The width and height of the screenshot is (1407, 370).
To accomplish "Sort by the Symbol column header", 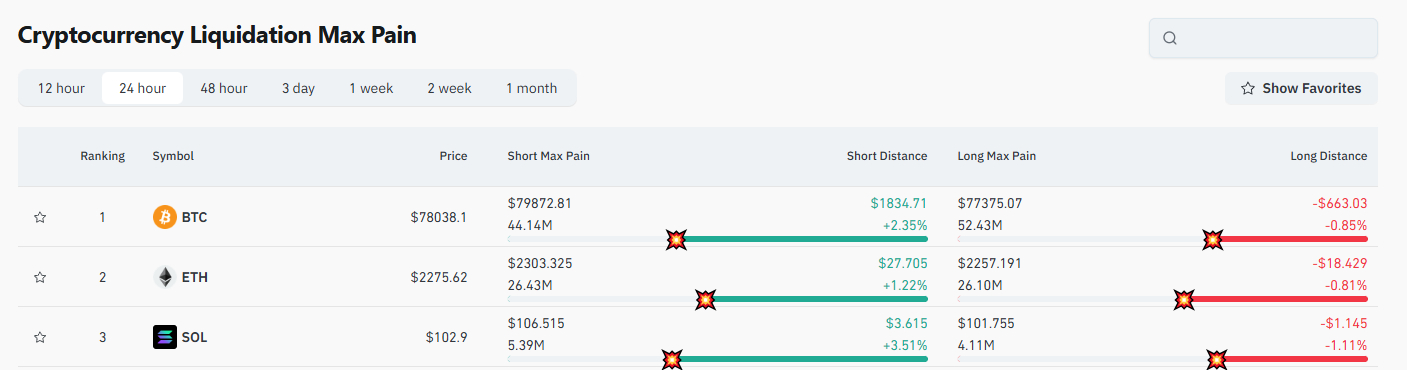I will click(173, 156).
